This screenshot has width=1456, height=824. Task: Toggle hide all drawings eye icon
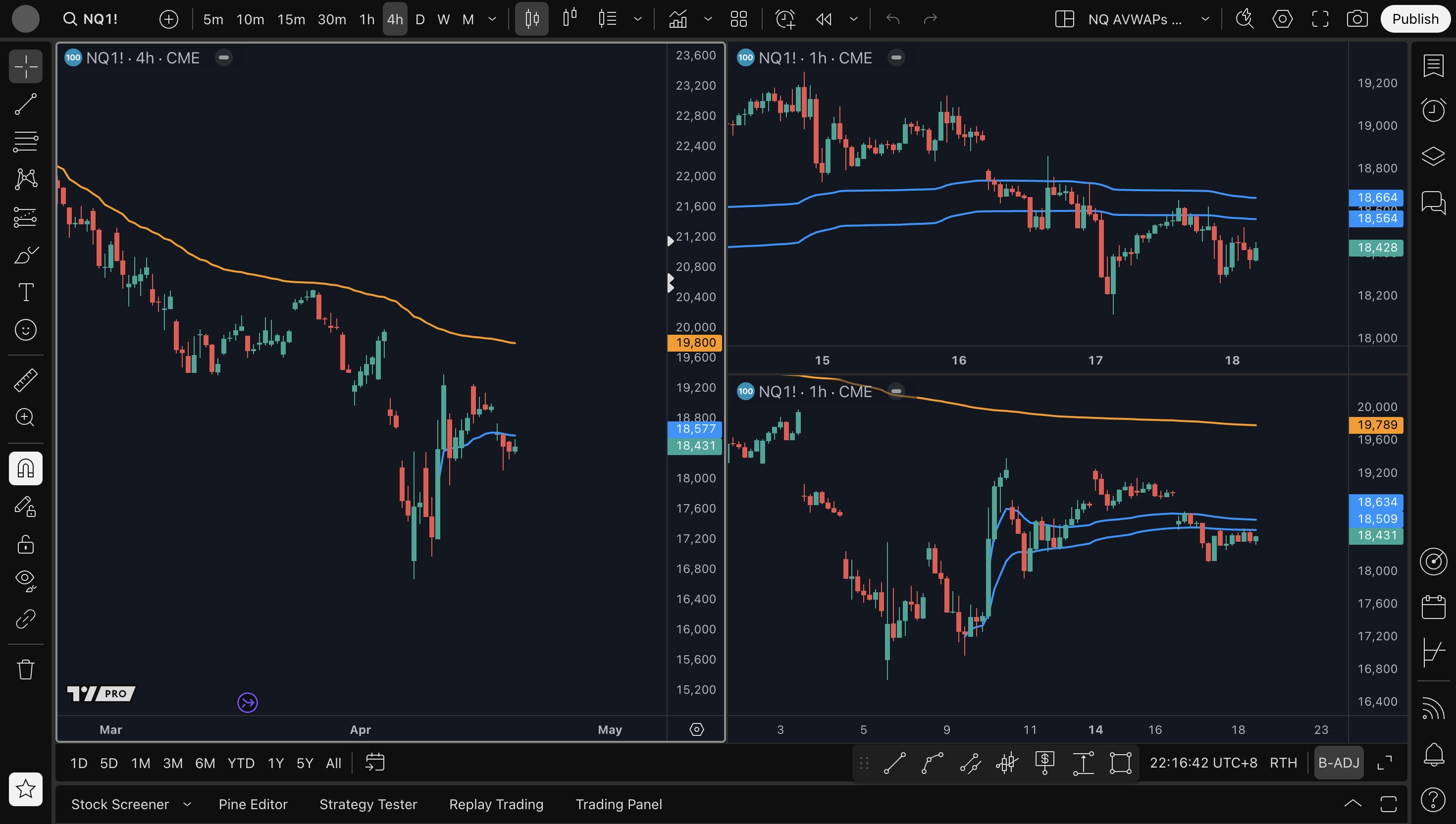pos(25,579)
